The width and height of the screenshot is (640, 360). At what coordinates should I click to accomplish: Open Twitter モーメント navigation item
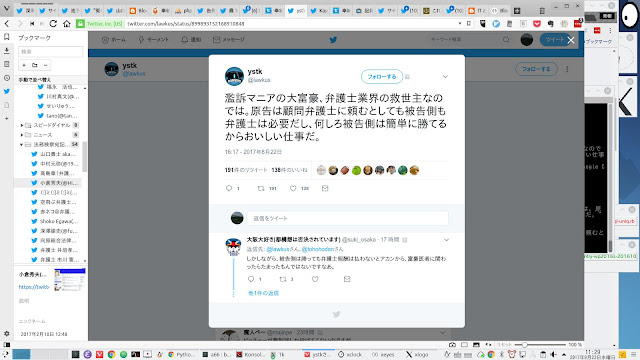(153, 40)
